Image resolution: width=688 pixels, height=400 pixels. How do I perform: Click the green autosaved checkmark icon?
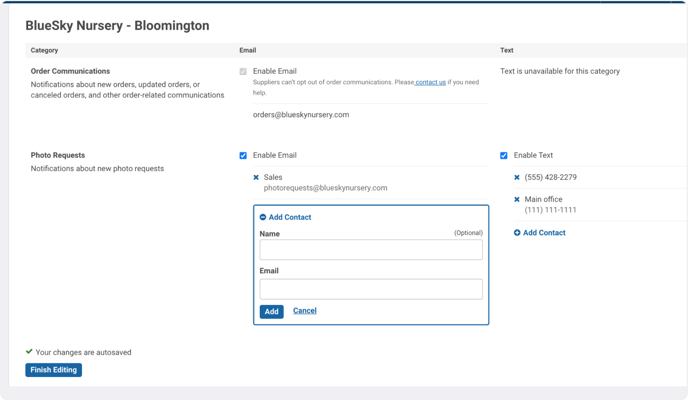(x=29, y=351)
